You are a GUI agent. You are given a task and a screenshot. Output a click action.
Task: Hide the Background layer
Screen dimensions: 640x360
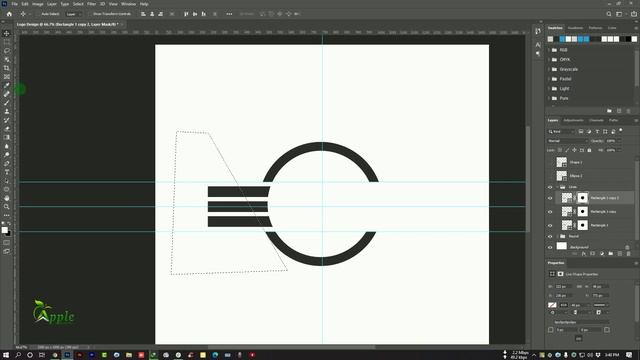(x=550, y=247)
